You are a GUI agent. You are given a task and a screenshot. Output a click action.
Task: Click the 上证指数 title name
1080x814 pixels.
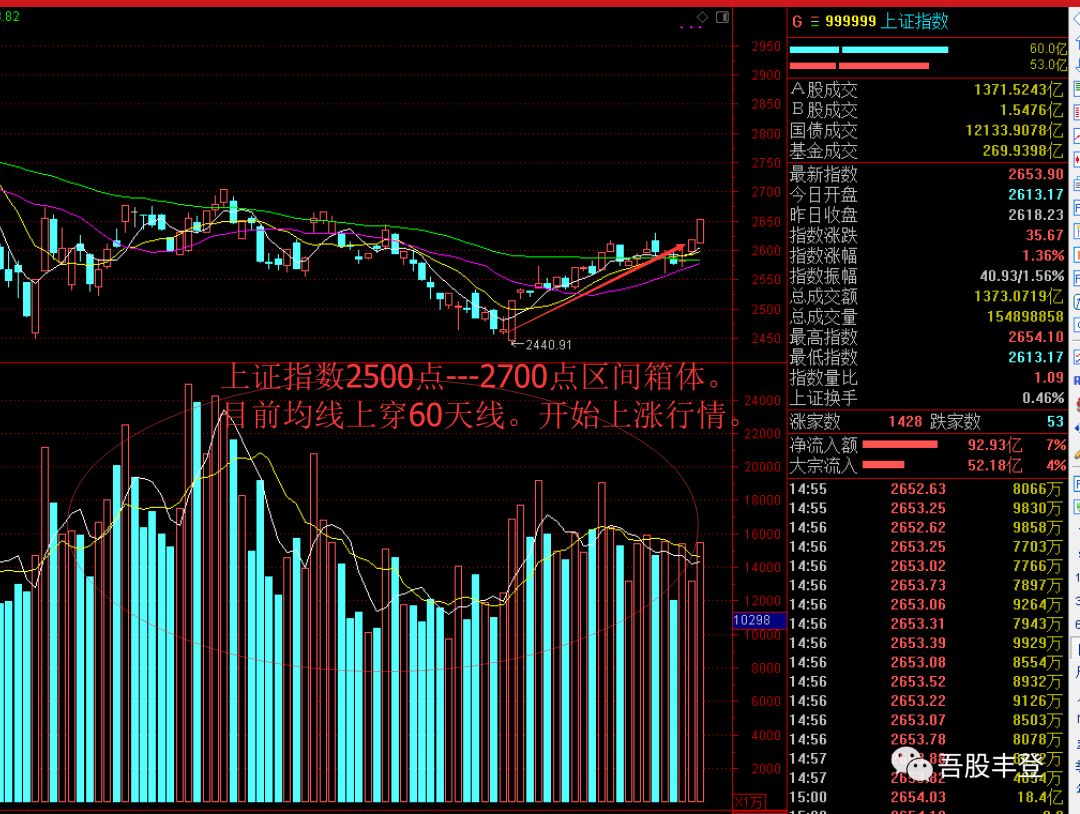coord(914,22)
